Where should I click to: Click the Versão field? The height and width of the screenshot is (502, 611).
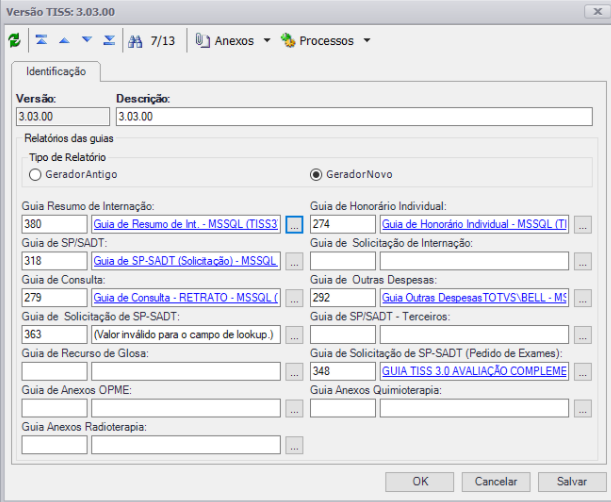click(x=63, y=117)
